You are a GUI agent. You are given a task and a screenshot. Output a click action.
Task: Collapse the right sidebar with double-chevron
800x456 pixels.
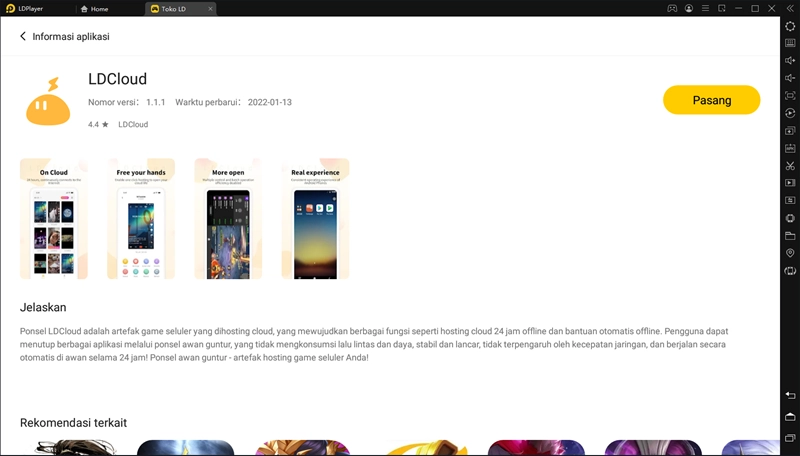[x=790, y=9]
